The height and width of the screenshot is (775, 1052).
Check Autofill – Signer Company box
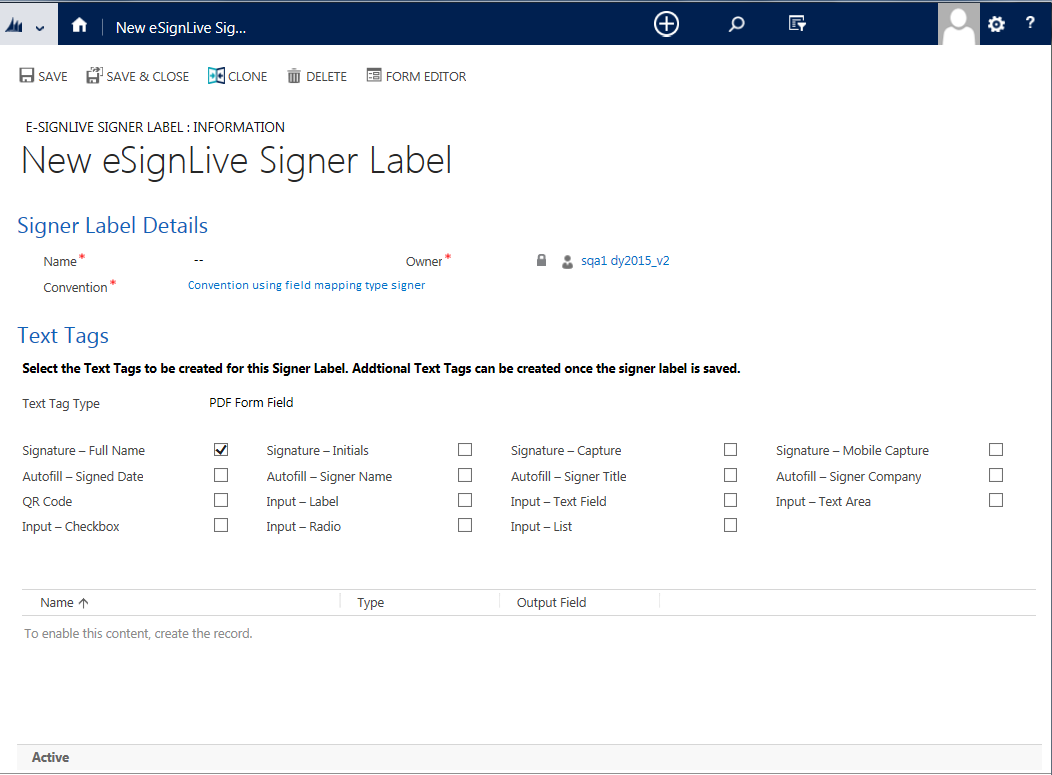pos(996,475)
